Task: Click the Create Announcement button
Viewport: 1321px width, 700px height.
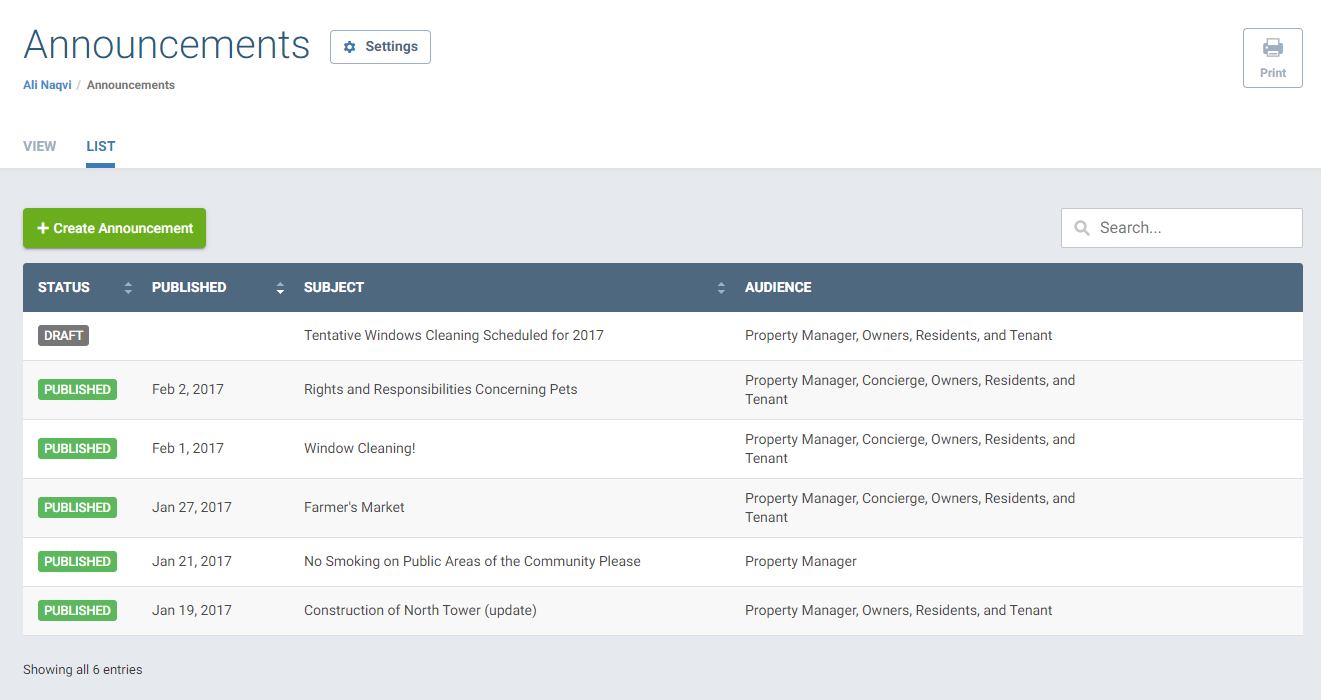Action: point(114,228)
